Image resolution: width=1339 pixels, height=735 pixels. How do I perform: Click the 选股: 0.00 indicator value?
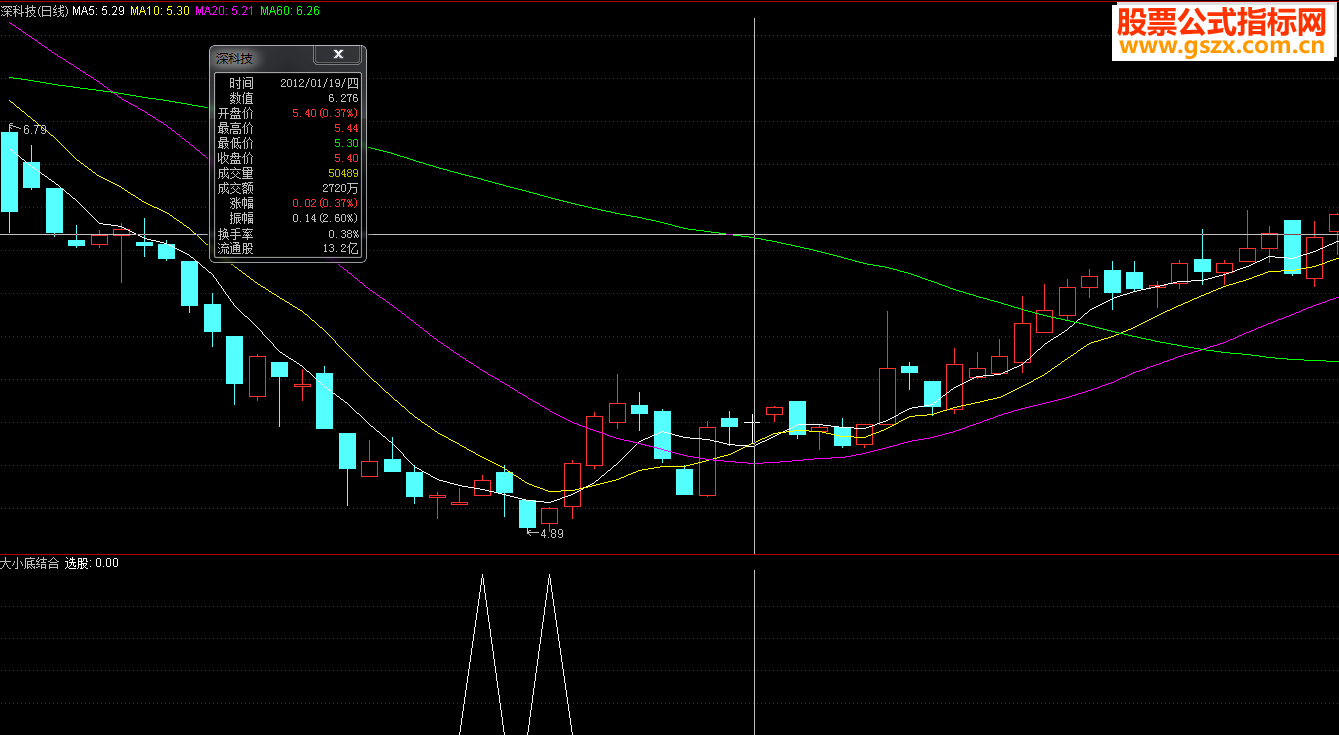(x=92, y=563)
